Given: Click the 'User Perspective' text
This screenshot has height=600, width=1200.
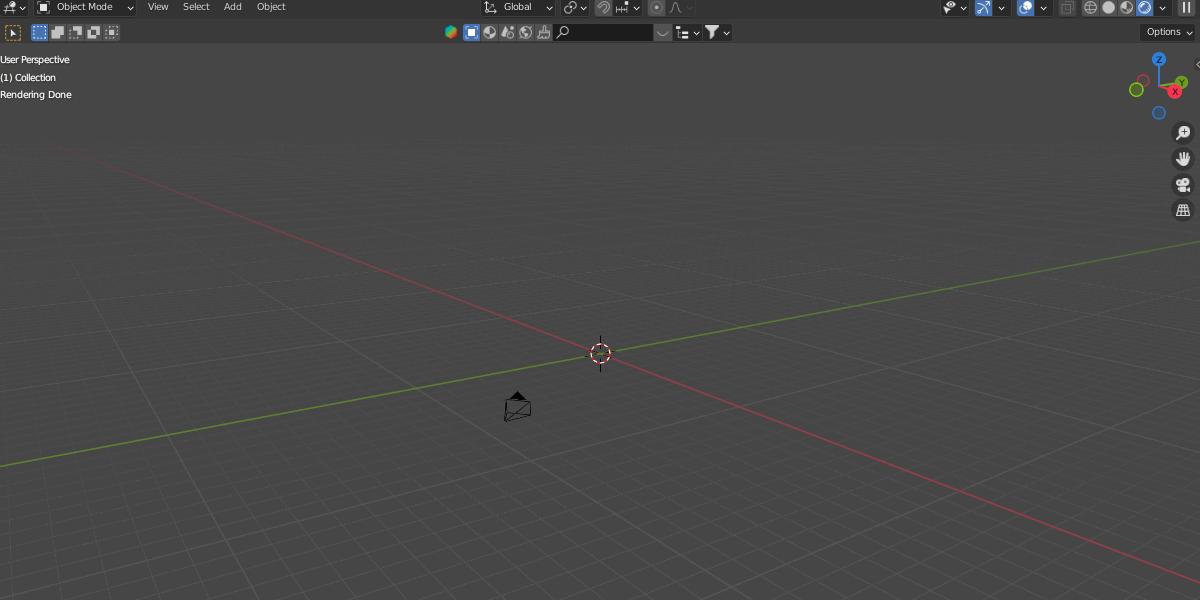Looking at the screenshot, I should [x=35, y=60].
